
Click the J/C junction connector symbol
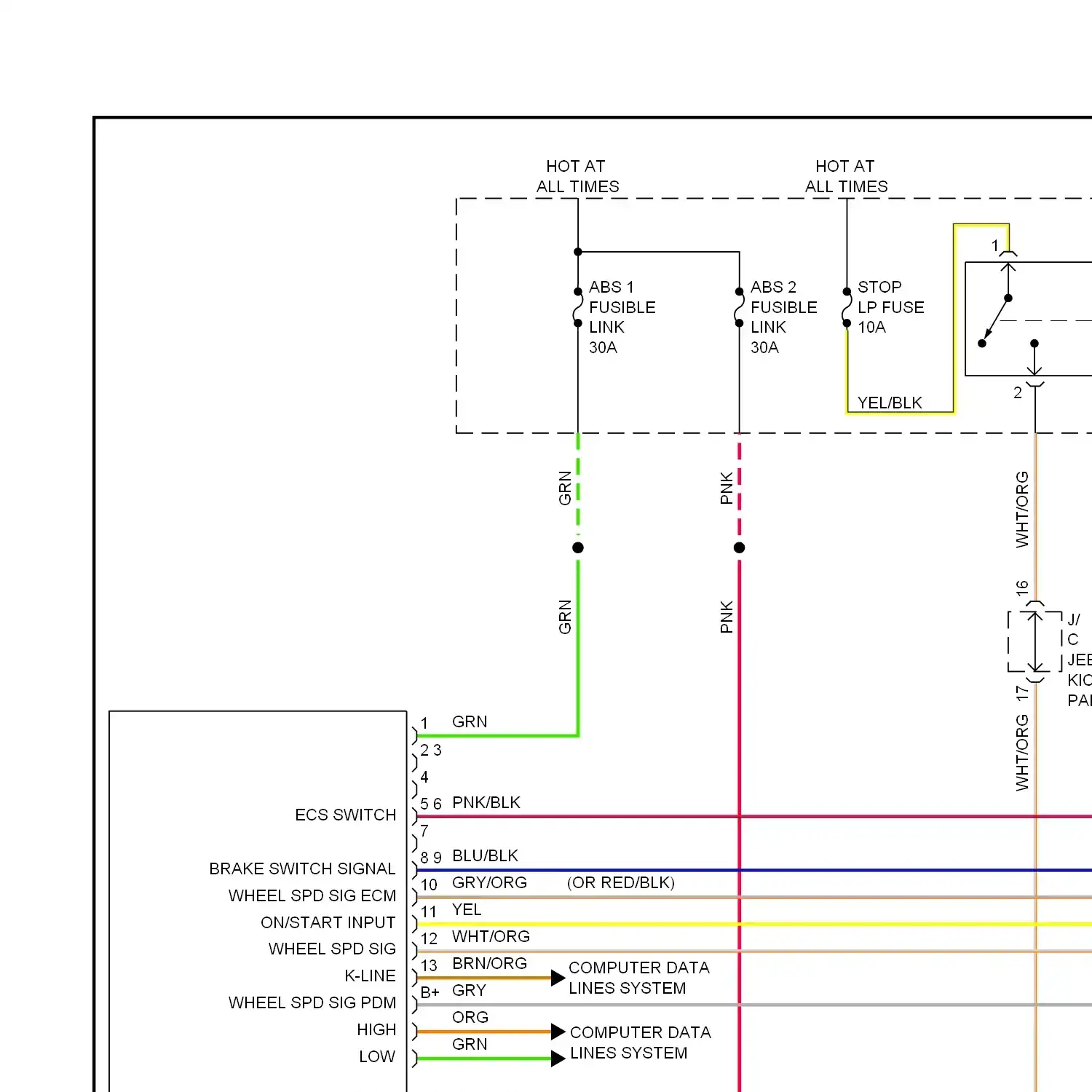tap(1035, 641)
